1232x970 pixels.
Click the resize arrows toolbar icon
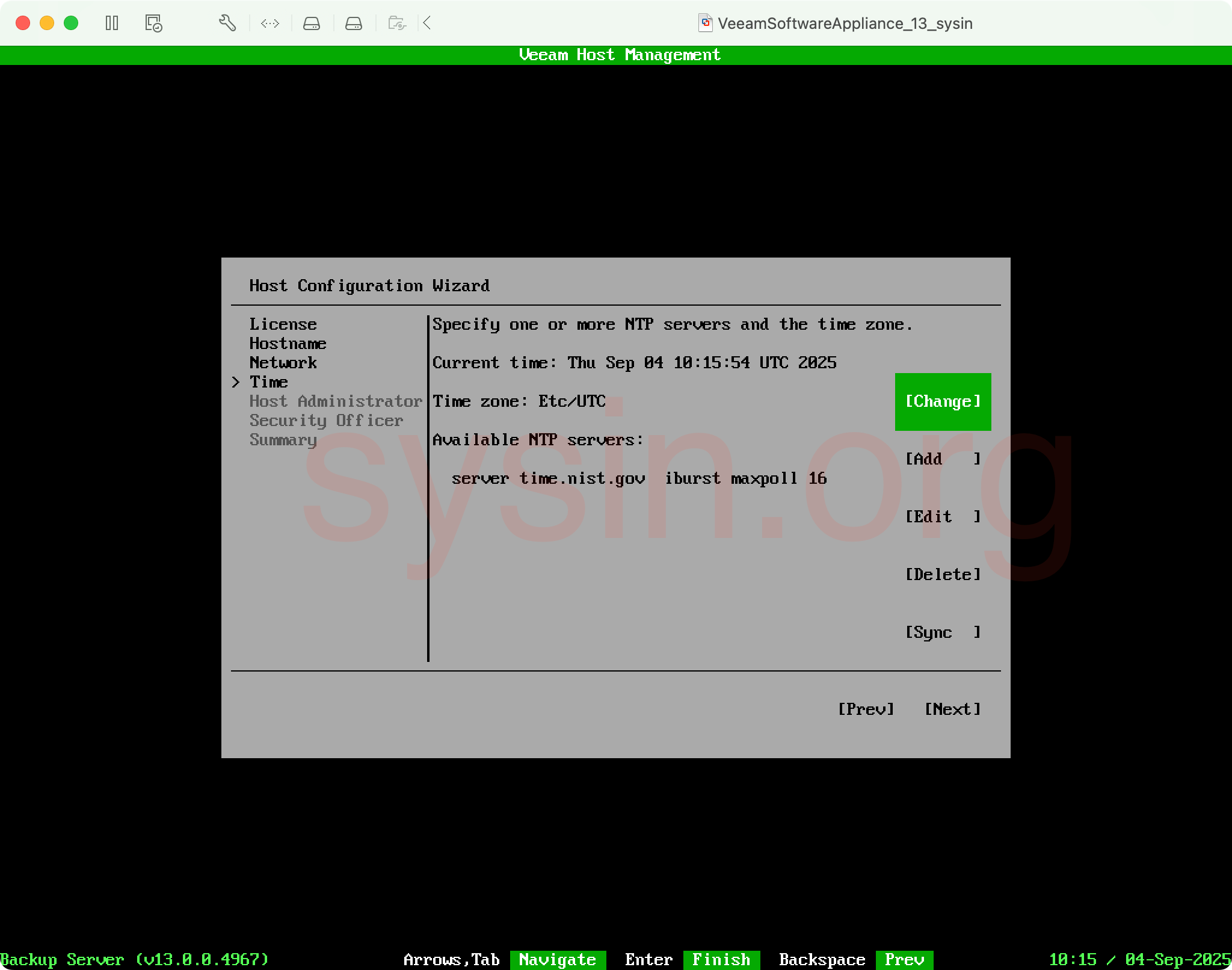pyautogui.click(x=269, y=23)
